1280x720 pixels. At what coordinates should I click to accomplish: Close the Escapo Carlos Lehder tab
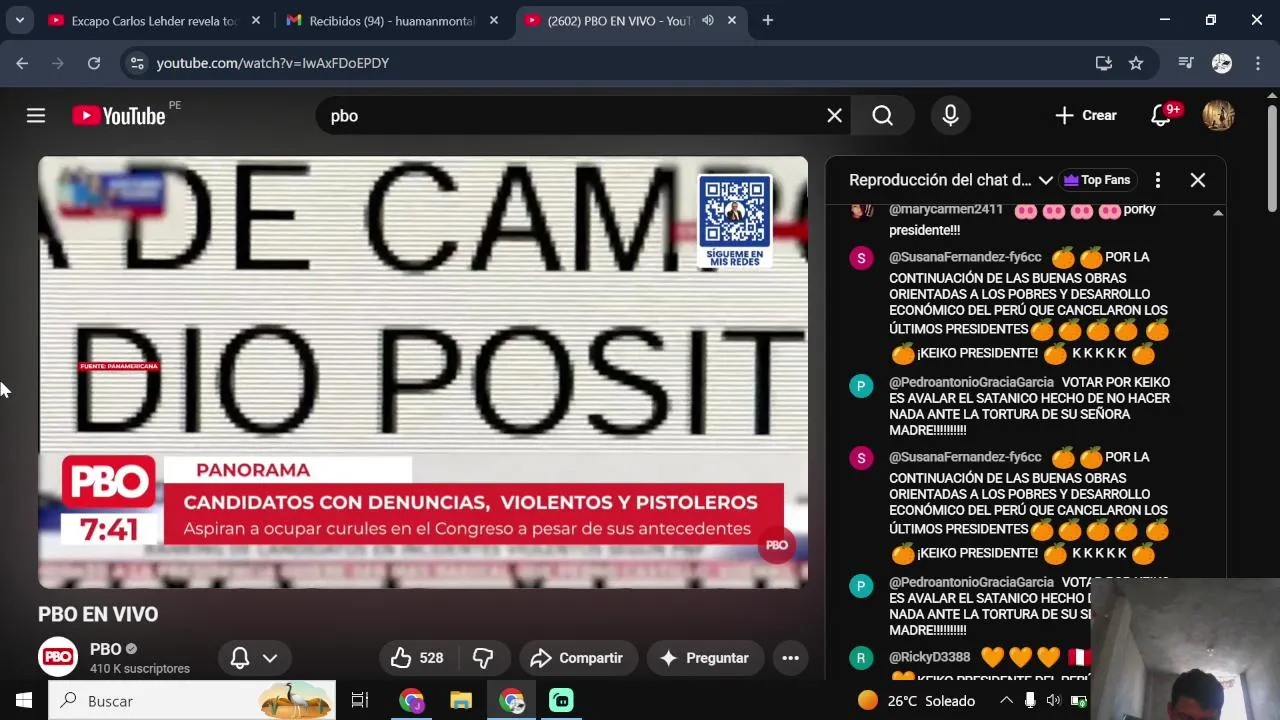(256, 20)
